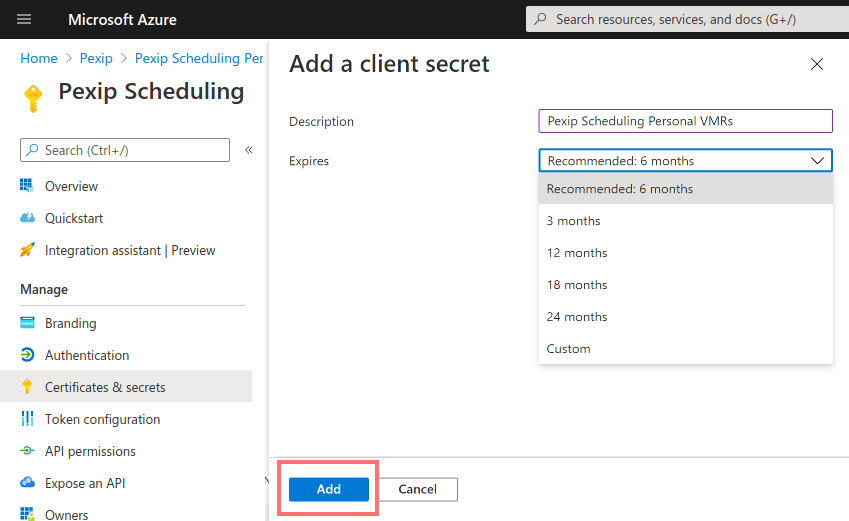Viewport: 849px width, 521px height.
Task: Collapse the sidebar with double-chevron
Action: tap(249, 150)
